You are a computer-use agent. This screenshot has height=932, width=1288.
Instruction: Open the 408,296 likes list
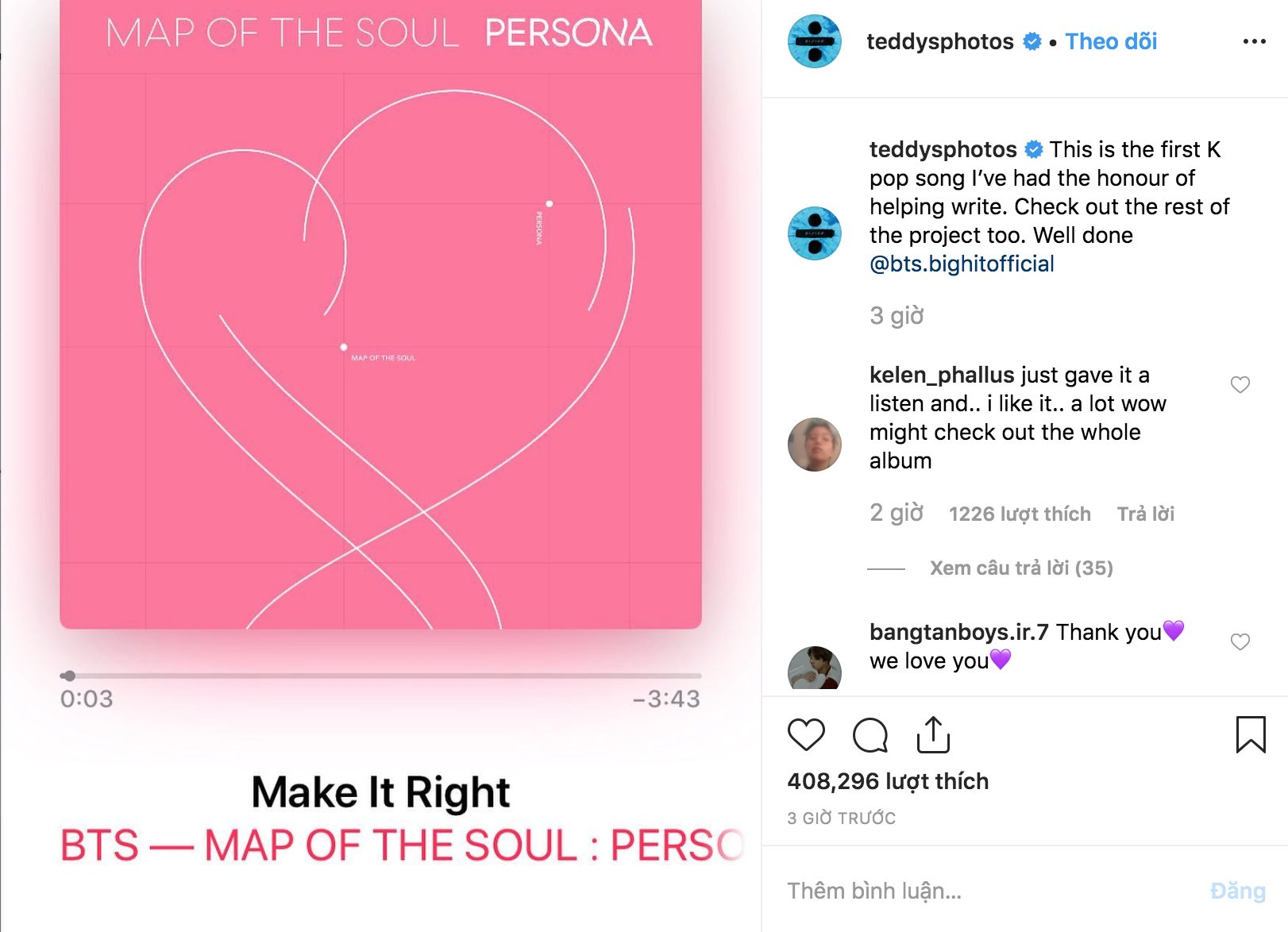(x=888, y=781)
